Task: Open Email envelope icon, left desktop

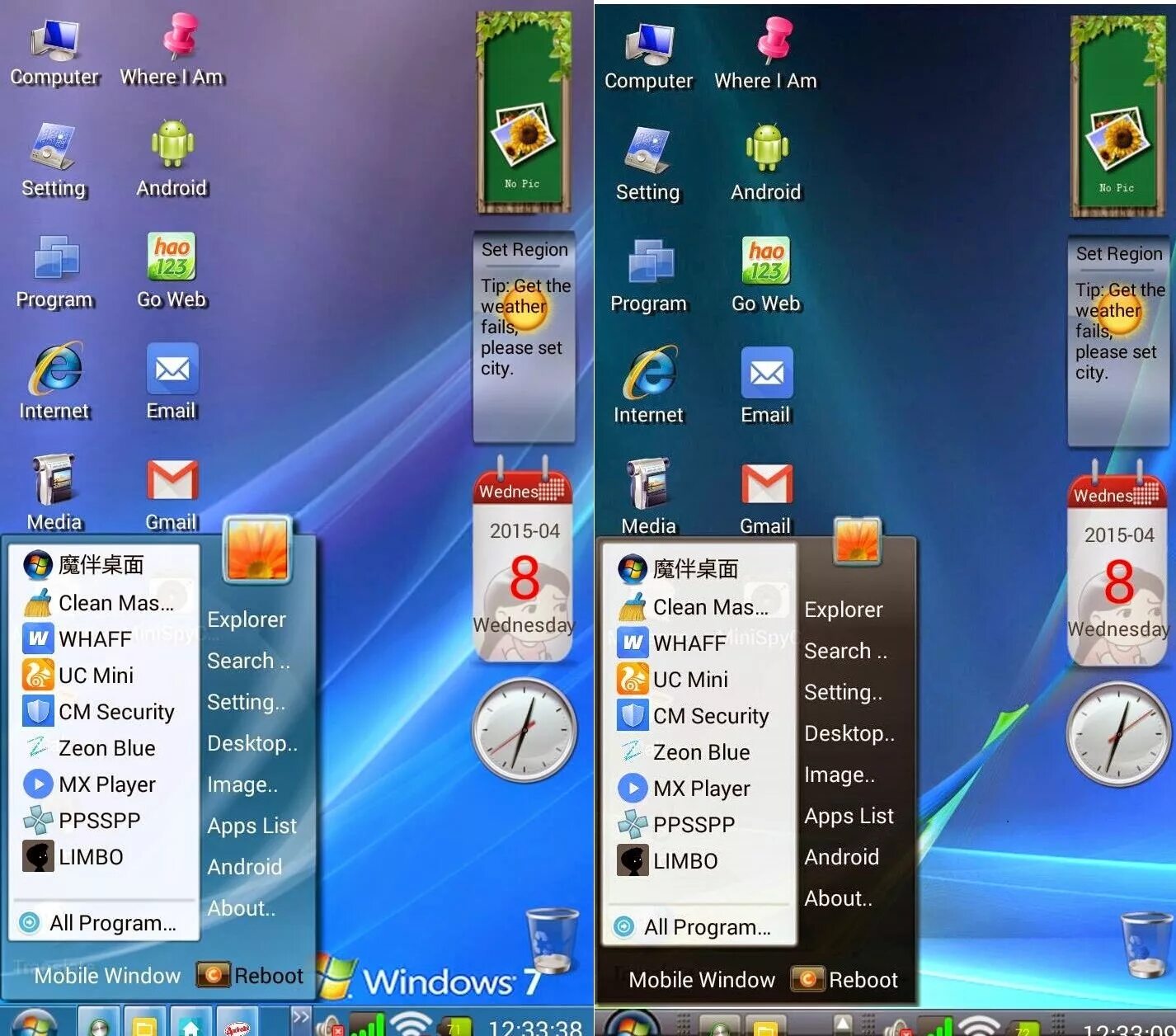Action: [x=172, y=369]
